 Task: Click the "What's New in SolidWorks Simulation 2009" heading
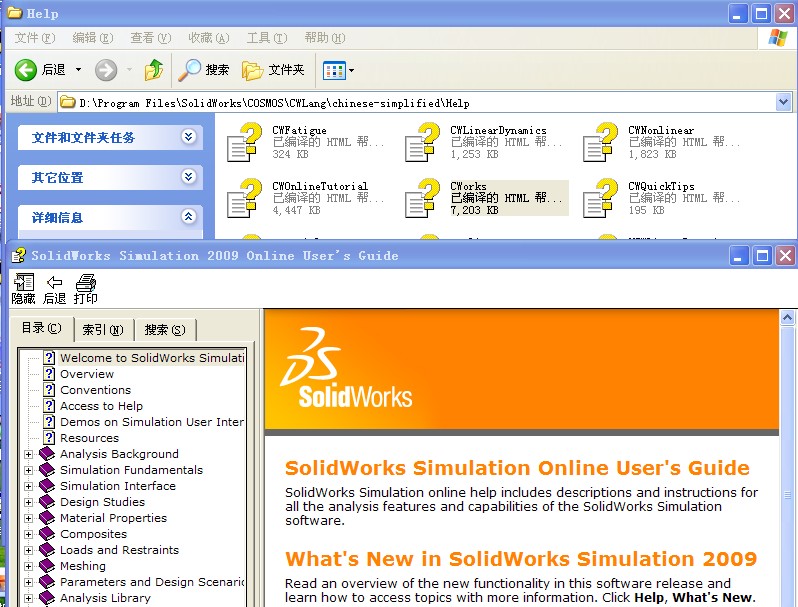coord(521,559)
